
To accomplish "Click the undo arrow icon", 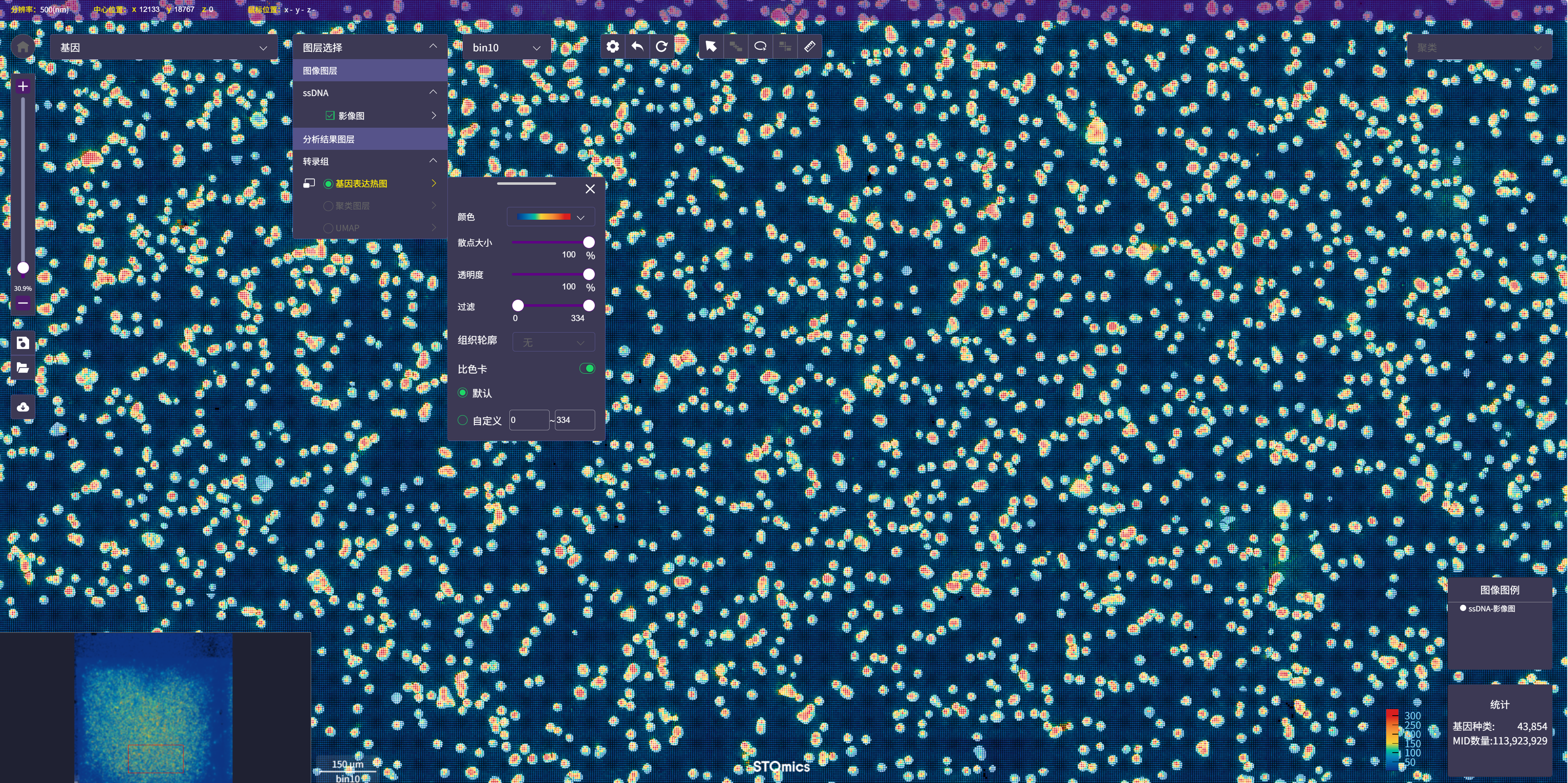I will pyautogui.click(x=637, y=47).
